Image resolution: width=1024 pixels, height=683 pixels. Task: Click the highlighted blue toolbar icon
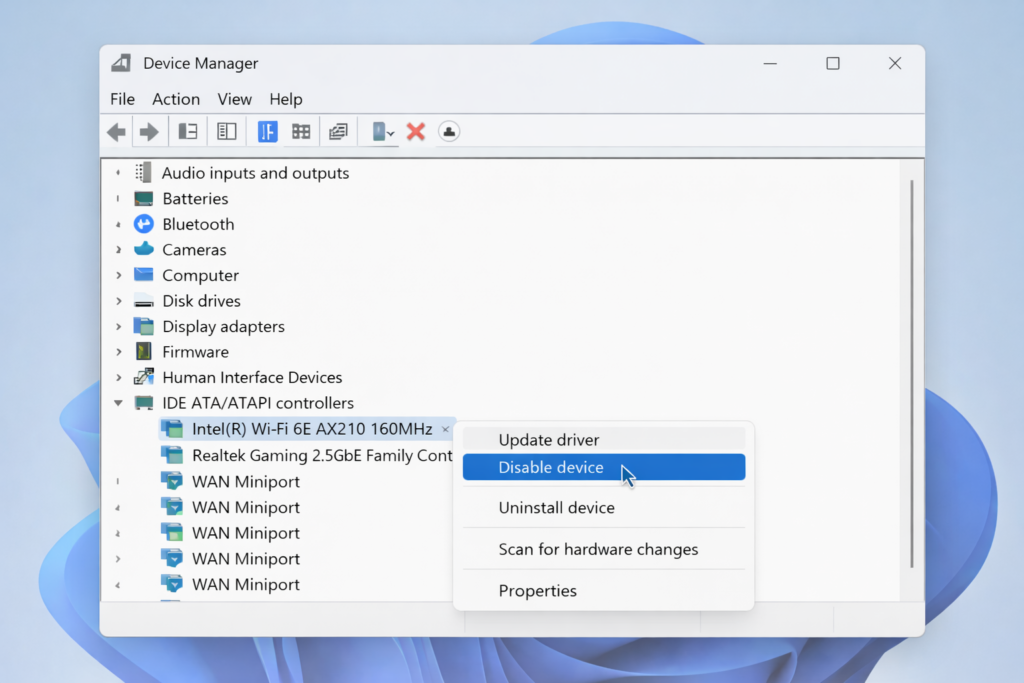[267, 132]
